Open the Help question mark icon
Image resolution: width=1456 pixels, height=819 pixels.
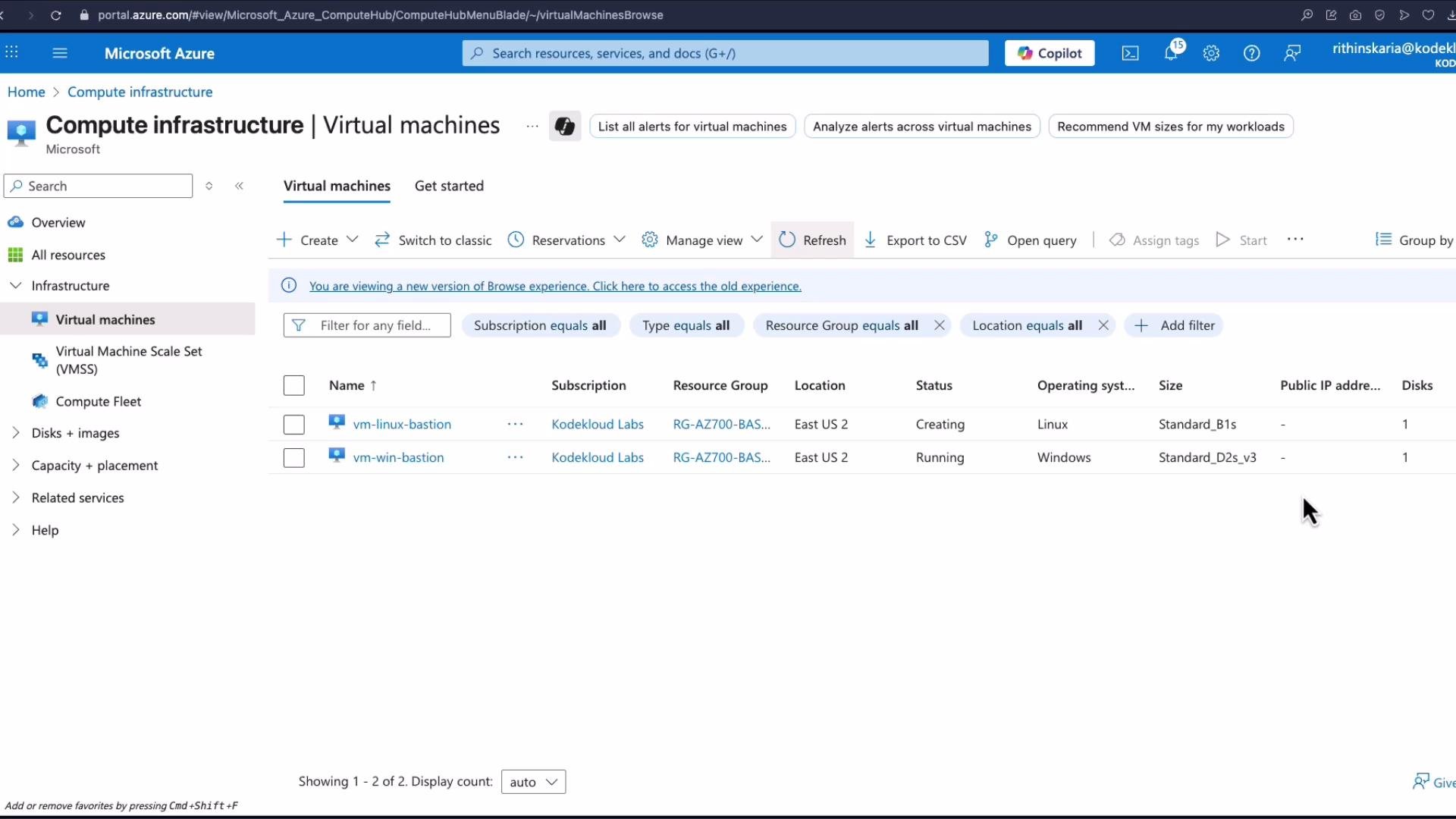(1251, 53)
